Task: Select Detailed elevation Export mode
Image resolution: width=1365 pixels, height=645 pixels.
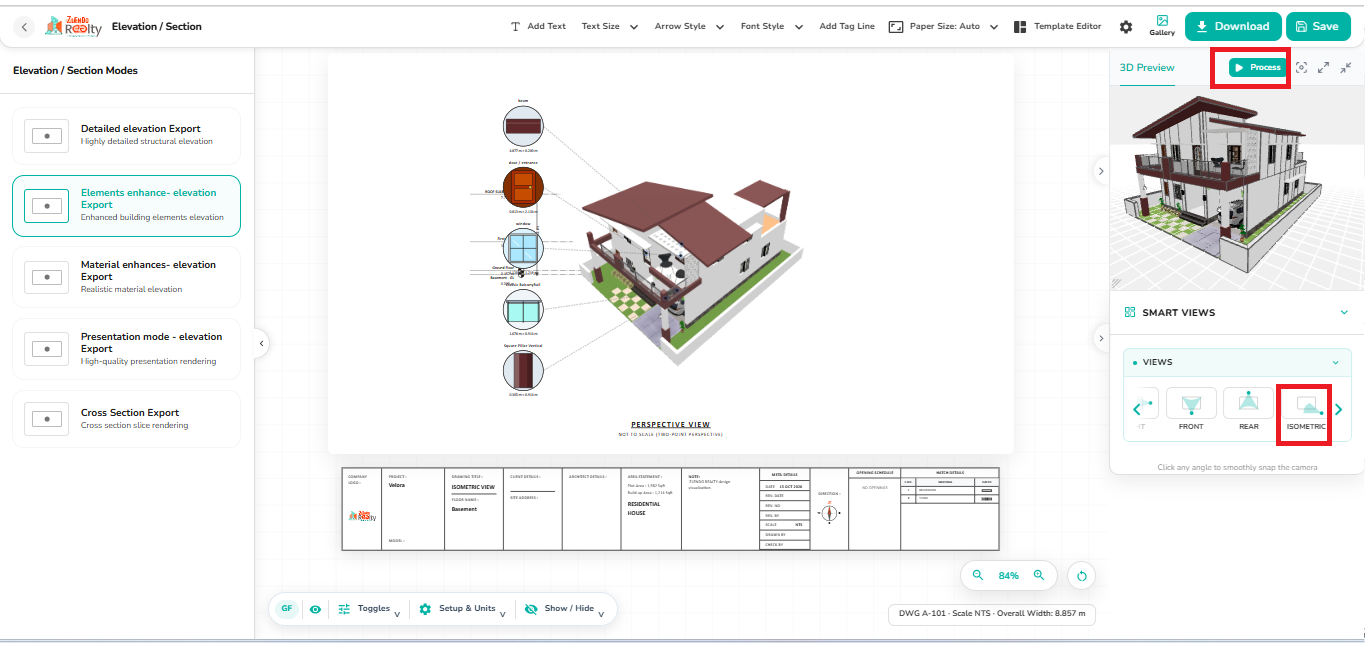Action: [126, 136]
